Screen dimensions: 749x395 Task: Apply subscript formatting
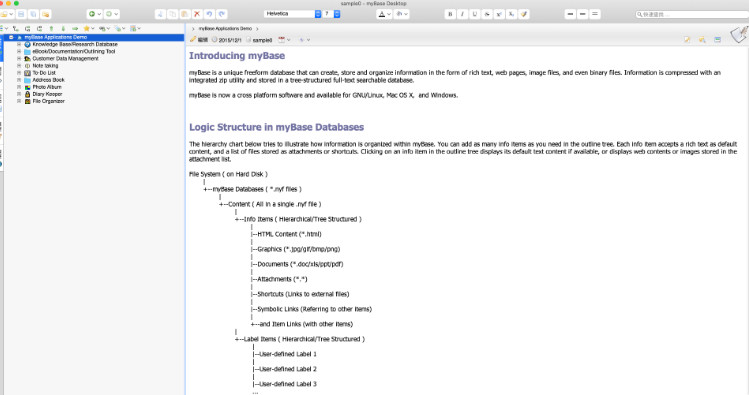(x=512, y=14)
